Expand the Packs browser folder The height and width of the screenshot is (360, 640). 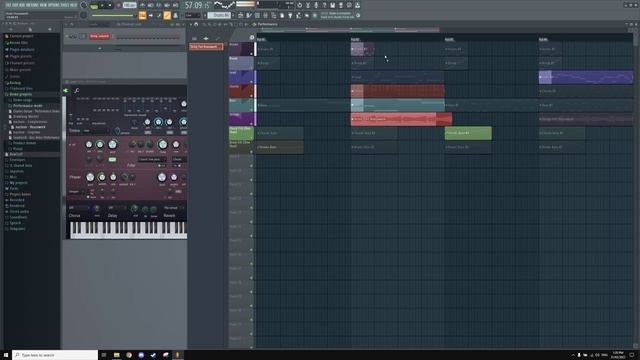tap(14, 189)
